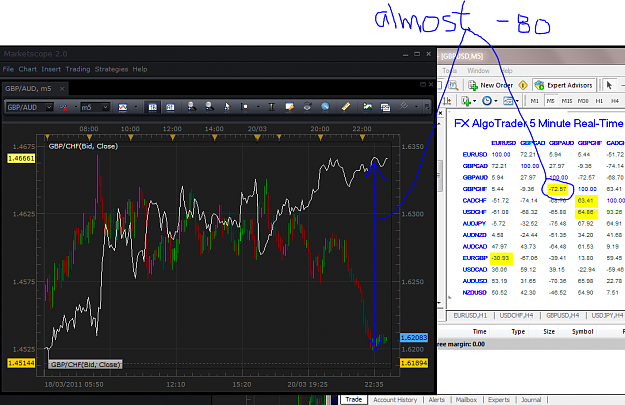Expand the arrow beside the pitchfork tool
Viewport: 625px width, 405px height.
coord(416,107)
